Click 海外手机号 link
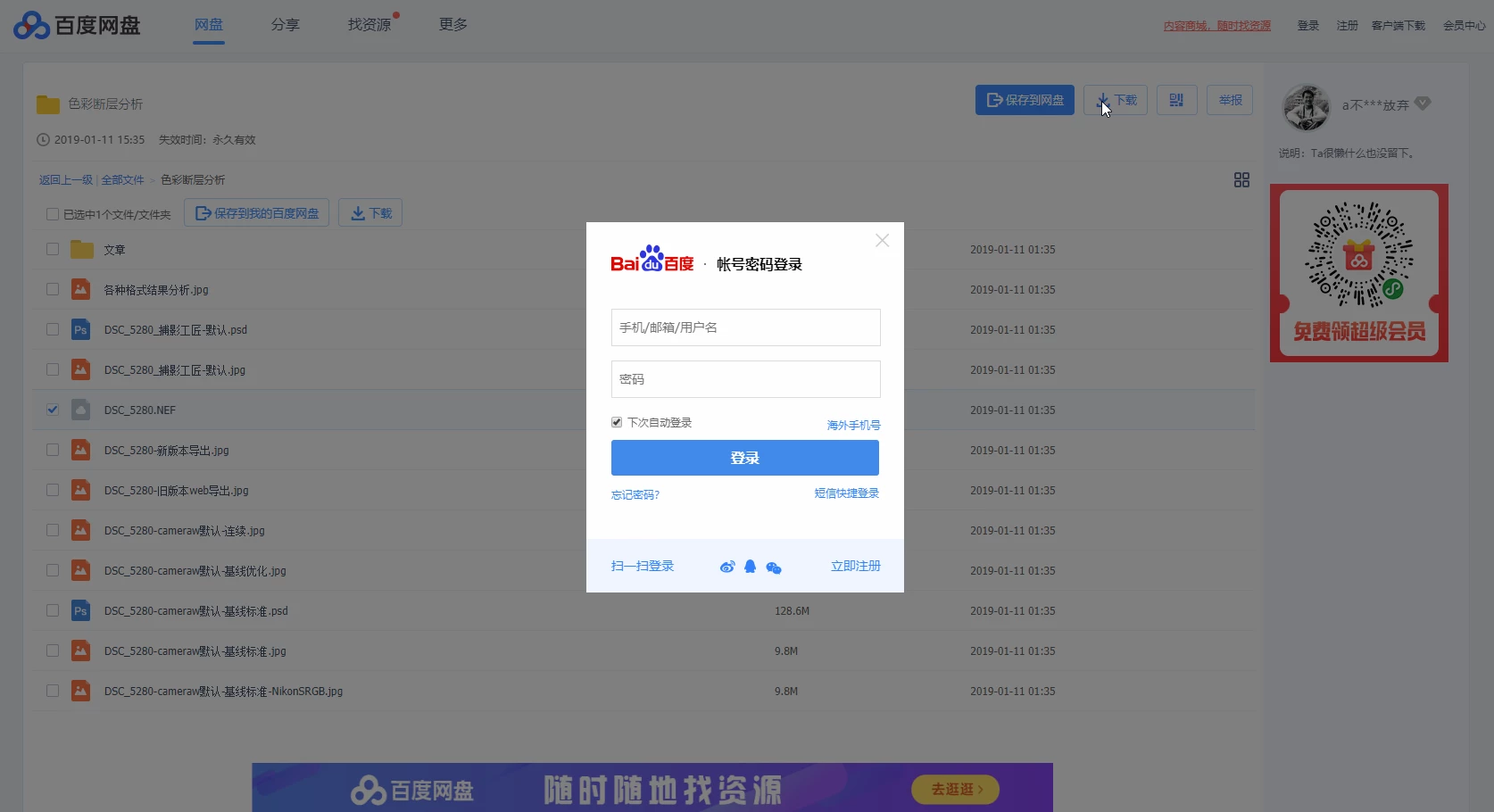The height and width of the screenshot is (812, 1494). (x=853, y=426)
